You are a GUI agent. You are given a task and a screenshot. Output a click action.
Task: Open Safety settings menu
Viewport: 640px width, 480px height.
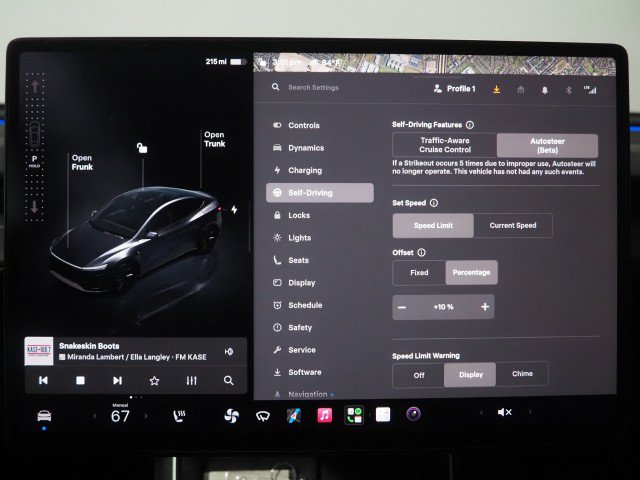tap(320, 327)
